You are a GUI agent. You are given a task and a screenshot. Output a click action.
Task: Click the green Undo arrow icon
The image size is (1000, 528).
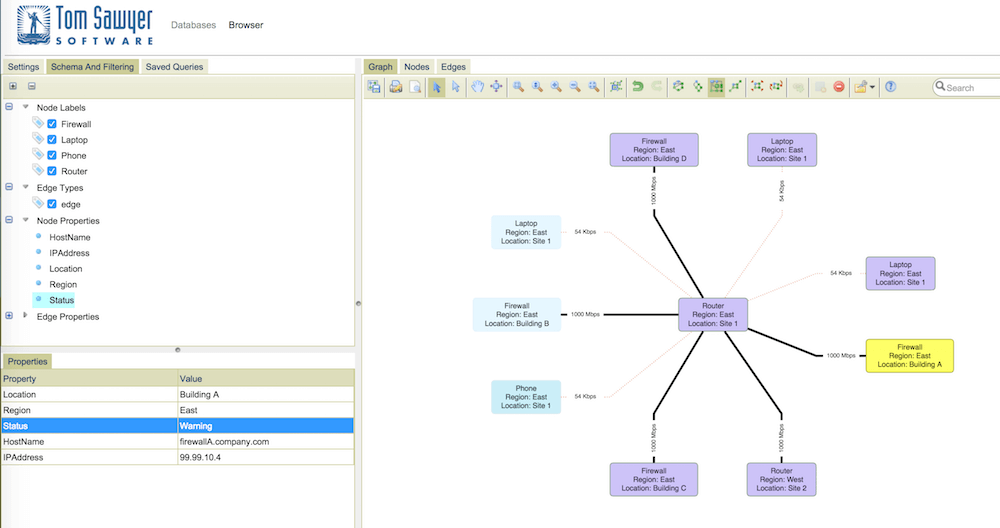[637, 87]
